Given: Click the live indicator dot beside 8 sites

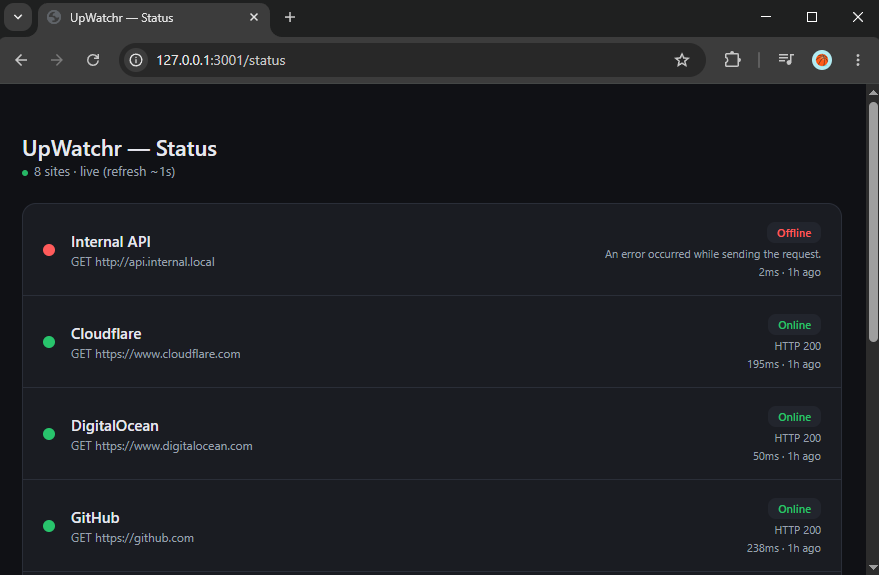Looking at the screenshot, I should pyautogui.click(x=25, y=173).
